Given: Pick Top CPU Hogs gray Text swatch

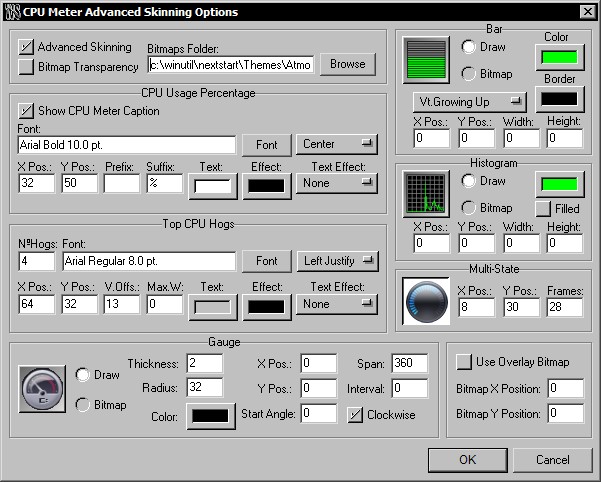Looking at the screenshot, I should click(213, 307).
